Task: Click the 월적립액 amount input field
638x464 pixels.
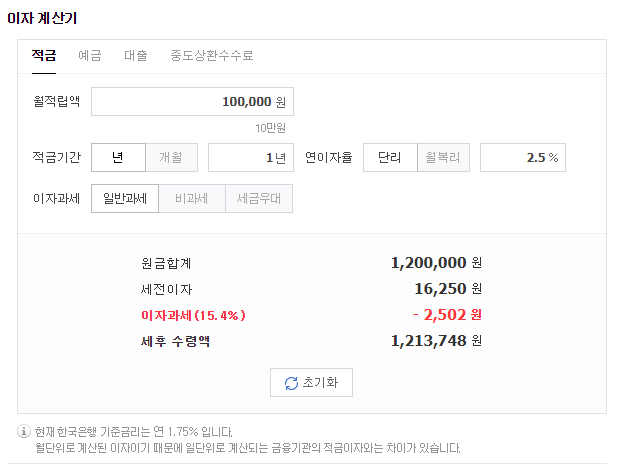Action: [192, 102]
